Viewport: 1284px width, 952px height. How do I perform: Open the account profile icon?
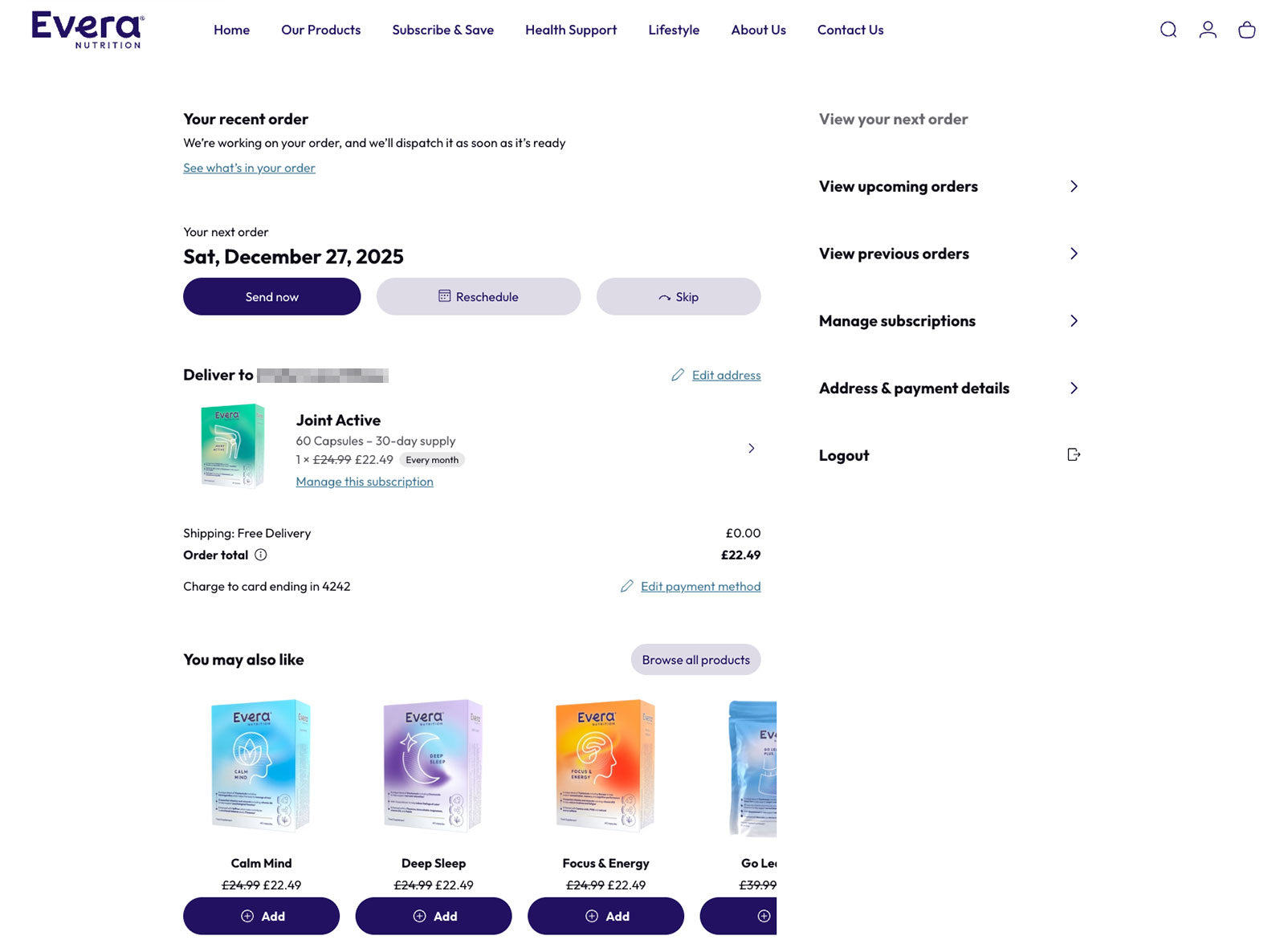(x=1208, y=30)
